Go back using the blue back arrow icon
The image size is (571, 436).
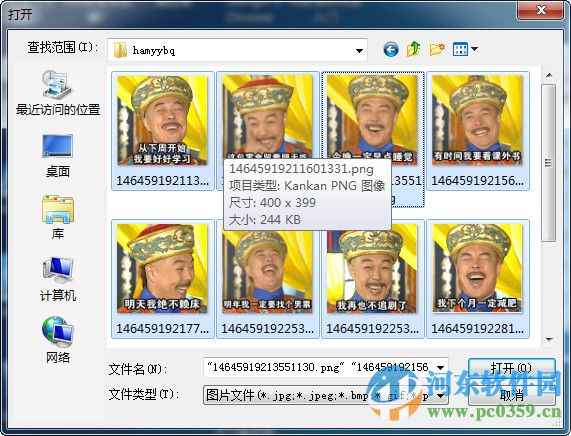coord(391,49)
